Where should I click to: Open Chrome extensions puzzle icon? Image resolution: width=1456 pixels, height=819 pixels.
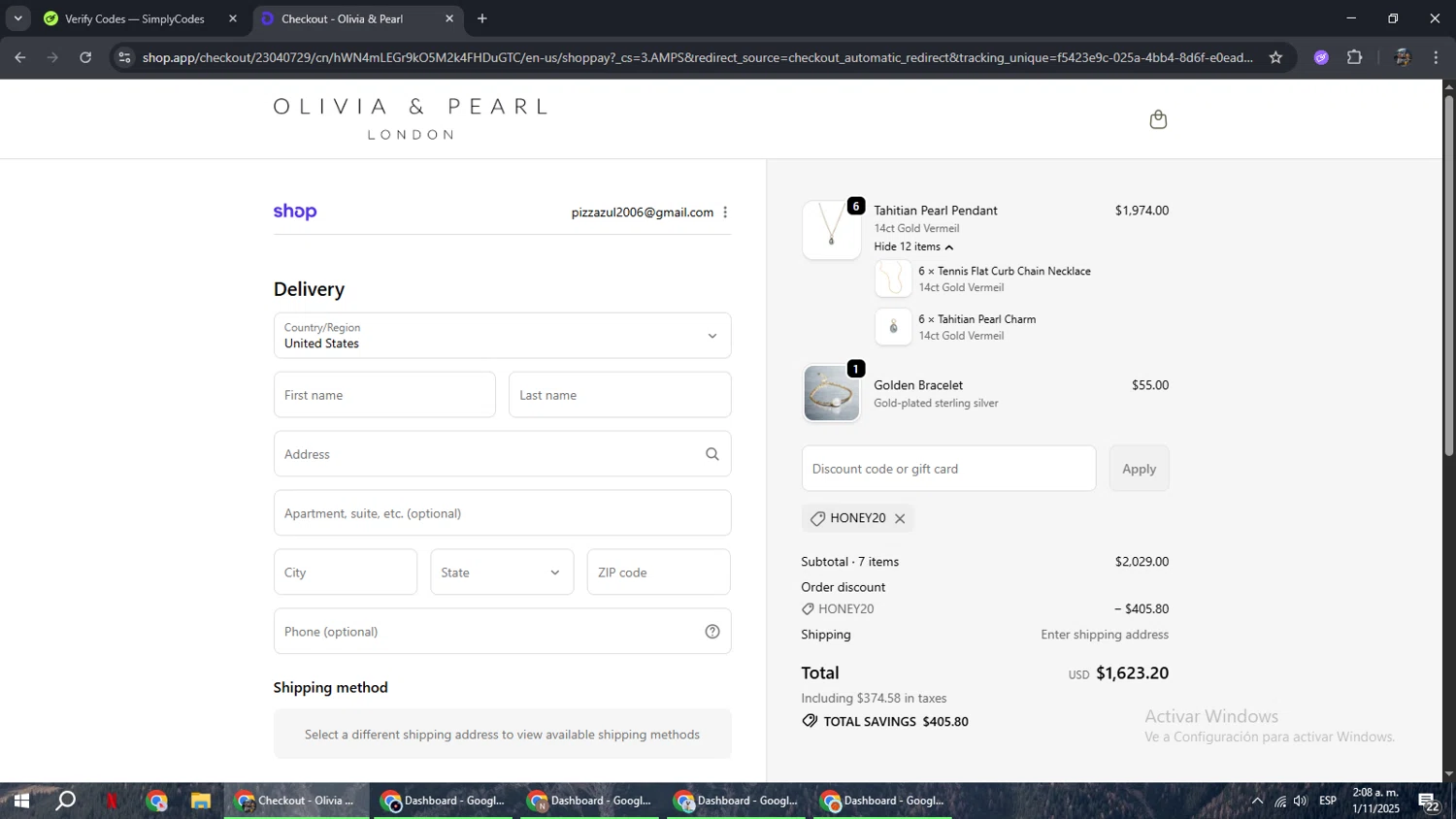point(1355,57)
